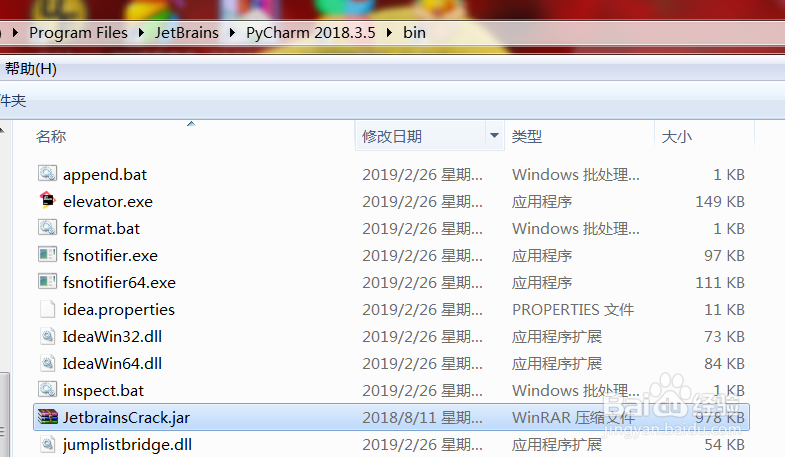Click the idea.properties blank file icon
785x457 pixels.
click(x=48, y=309)
